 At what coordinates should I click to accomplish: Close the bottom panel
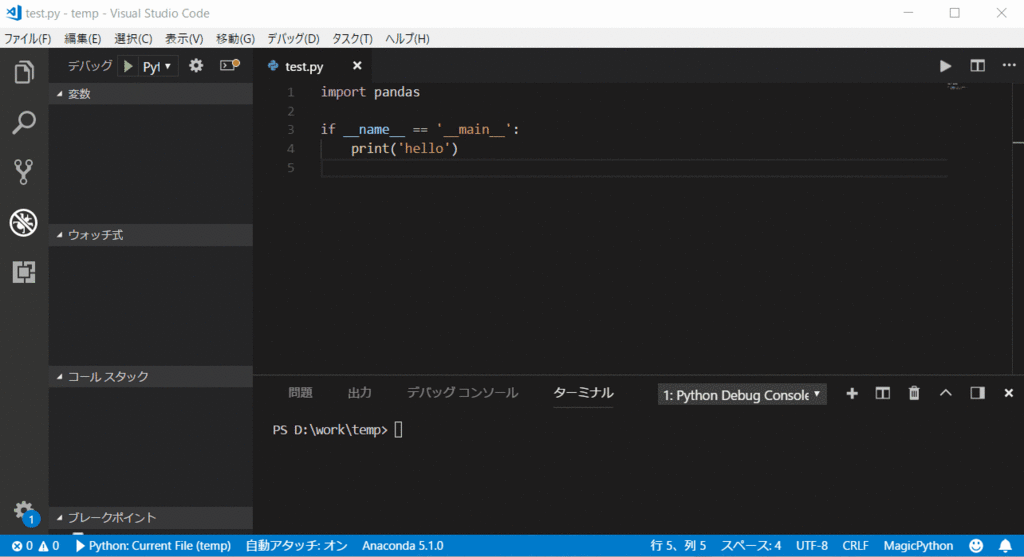pyautogui.click(x=1008, y=393)
